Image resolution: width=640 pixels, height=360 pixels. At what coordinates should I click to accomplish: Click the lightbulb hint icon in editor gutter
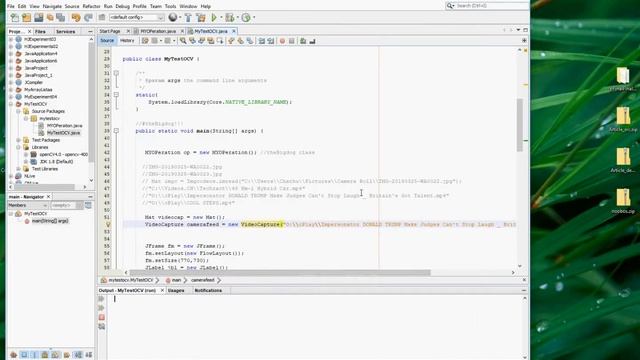point(108,224)
